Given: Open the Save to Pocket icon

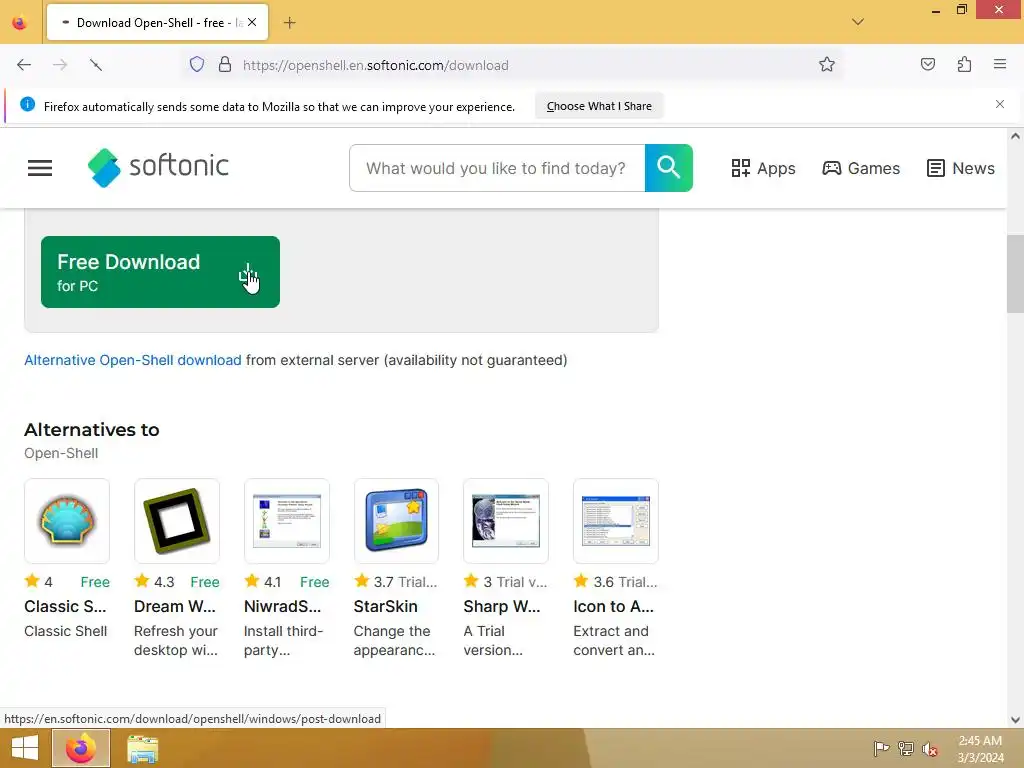Looking at the screenshot, I should tap(928, 64).
